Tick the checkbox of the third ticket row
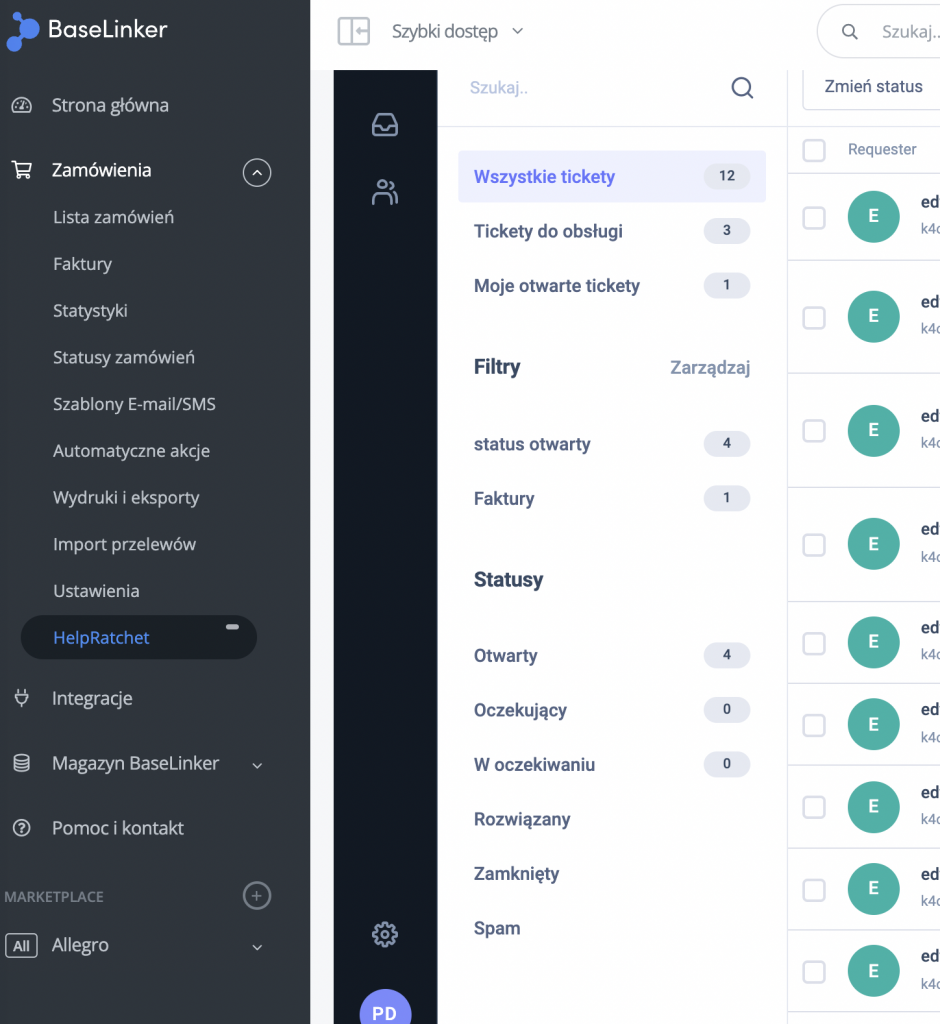The image size is (940, 1024). pyautogui.click(x=814, y=431)
